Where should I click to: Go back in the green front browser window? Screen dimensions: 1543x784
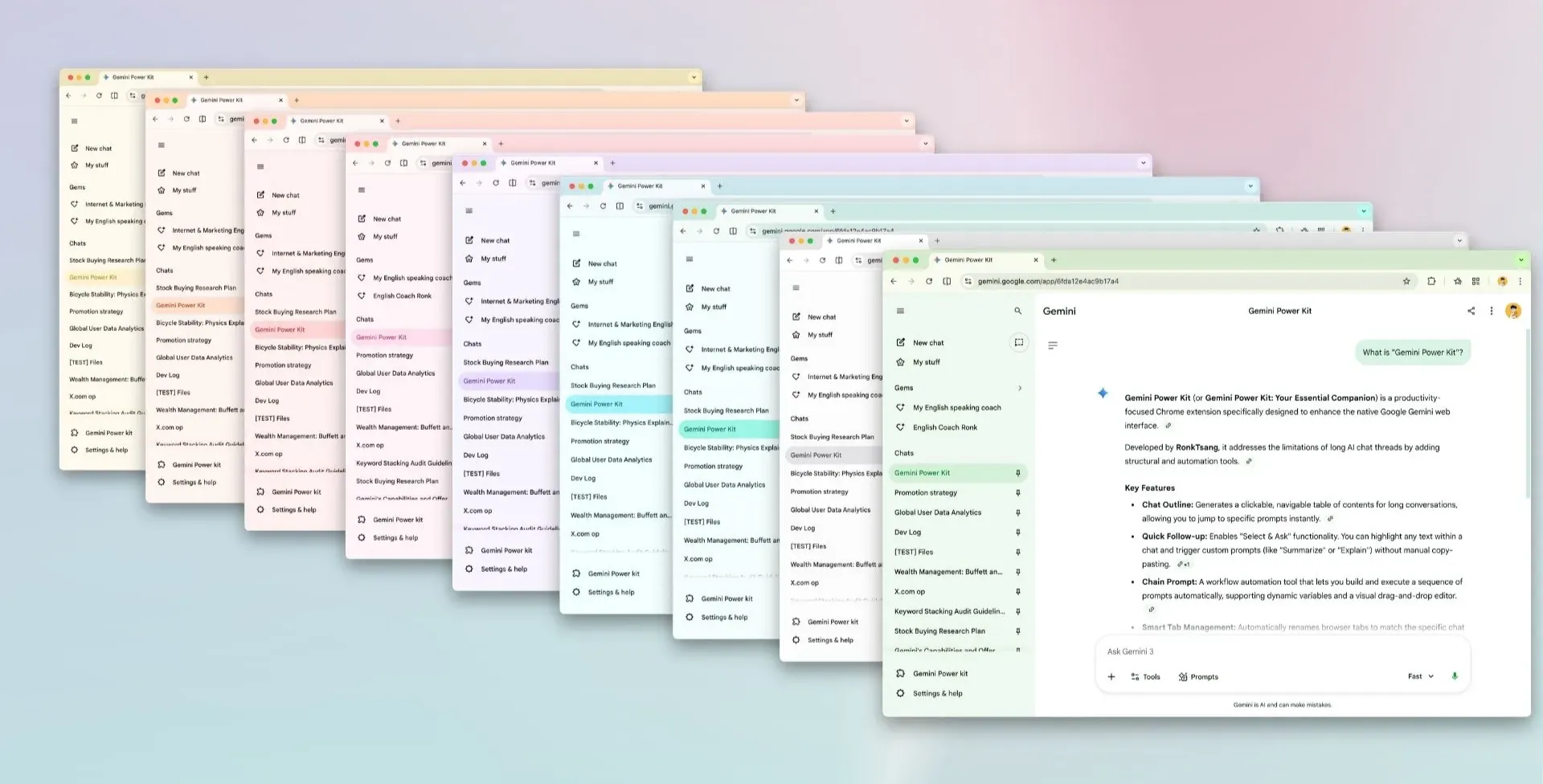[893, 281]
